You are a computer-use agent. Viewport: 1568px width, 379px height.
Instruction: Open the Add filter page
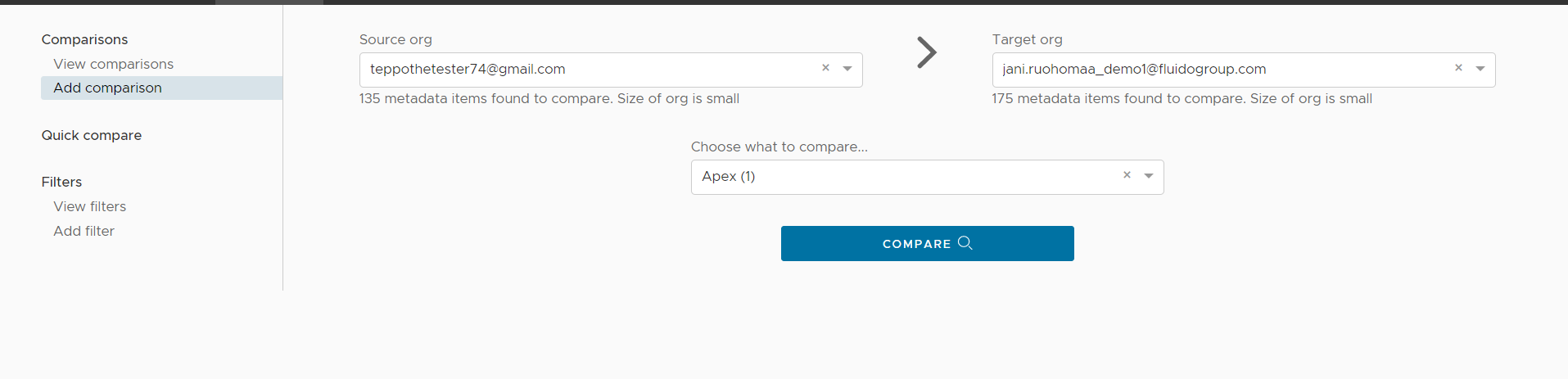[84, 231]
